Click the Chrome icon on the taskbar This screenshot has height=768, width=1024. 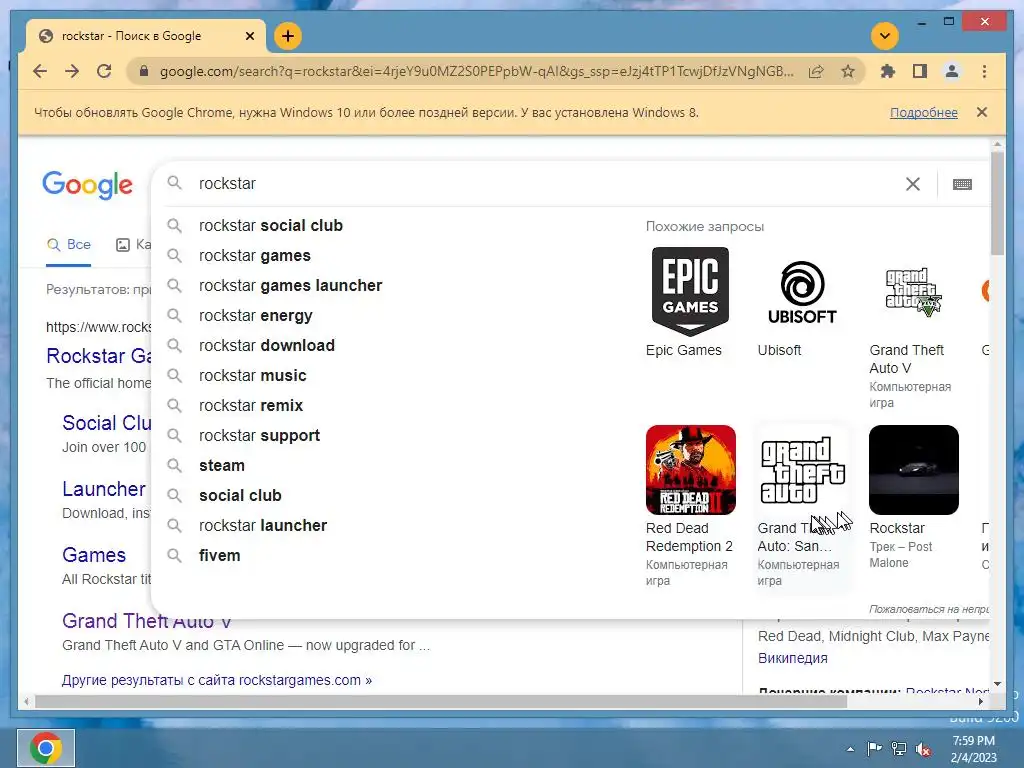click(46, 748)
